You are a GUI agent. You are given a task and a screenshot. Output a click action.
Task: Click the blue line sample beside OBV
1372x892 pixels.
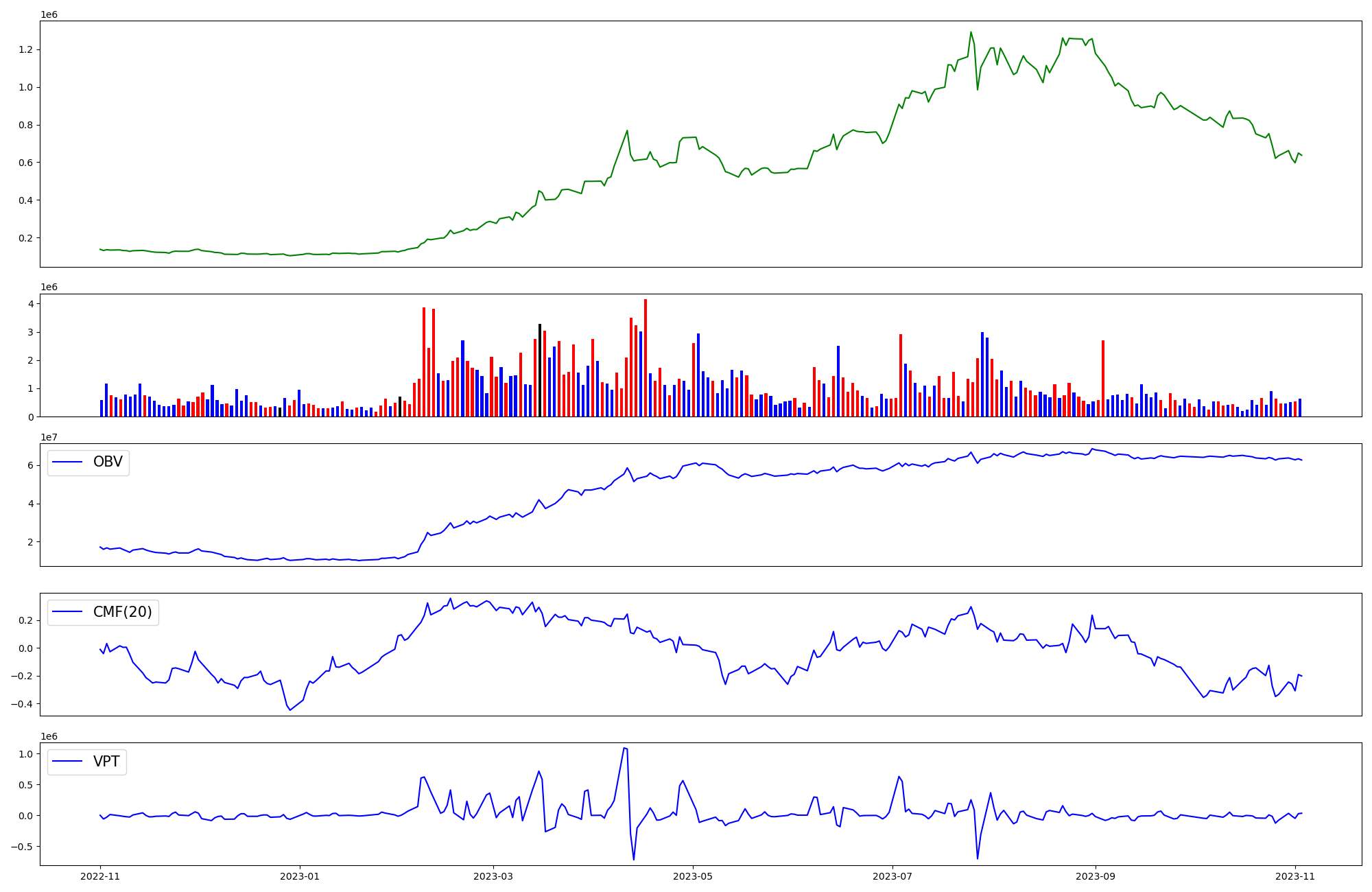click(67, 462)
